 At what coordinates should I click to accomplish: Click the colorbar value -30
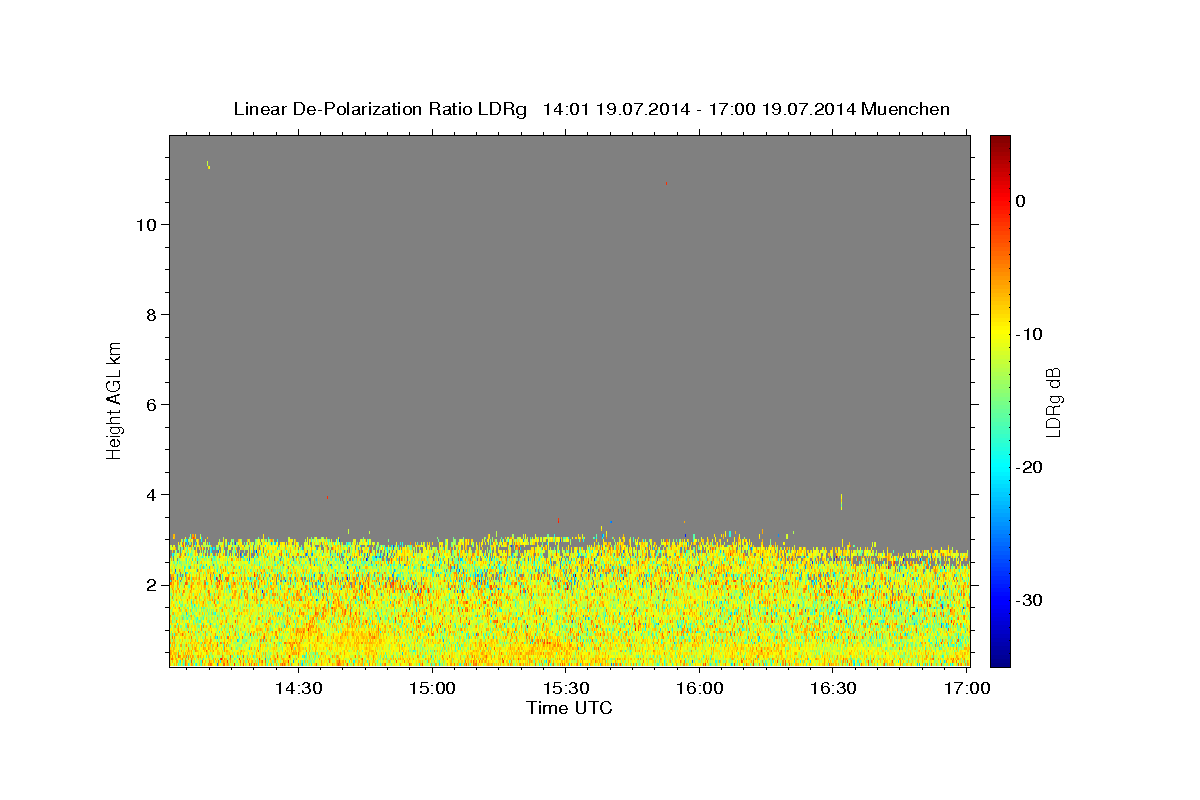(x=1029, y=600)
